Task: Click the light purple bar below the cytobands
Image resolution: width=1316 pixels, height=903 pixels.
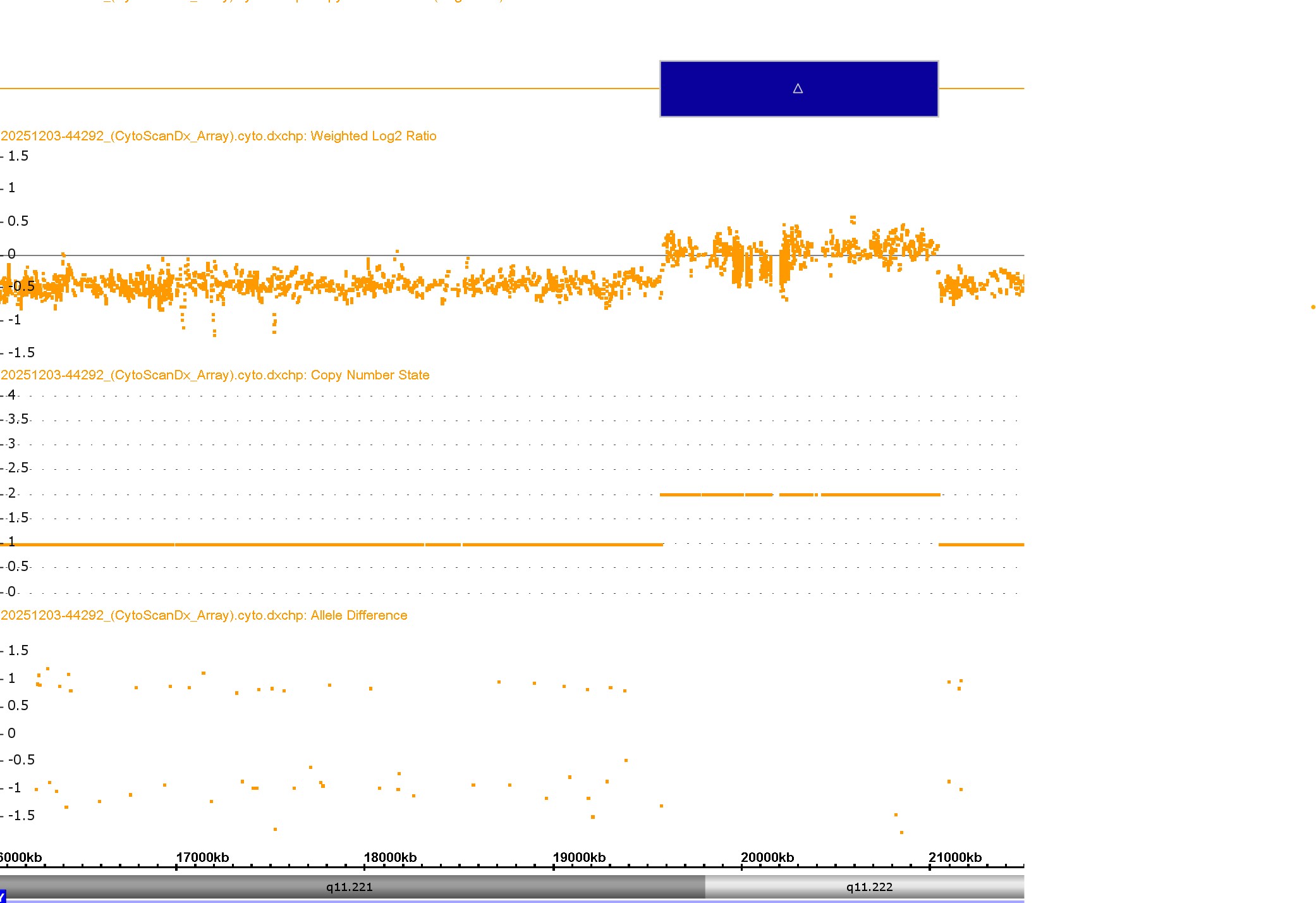Action: click(x=506, y=900)
